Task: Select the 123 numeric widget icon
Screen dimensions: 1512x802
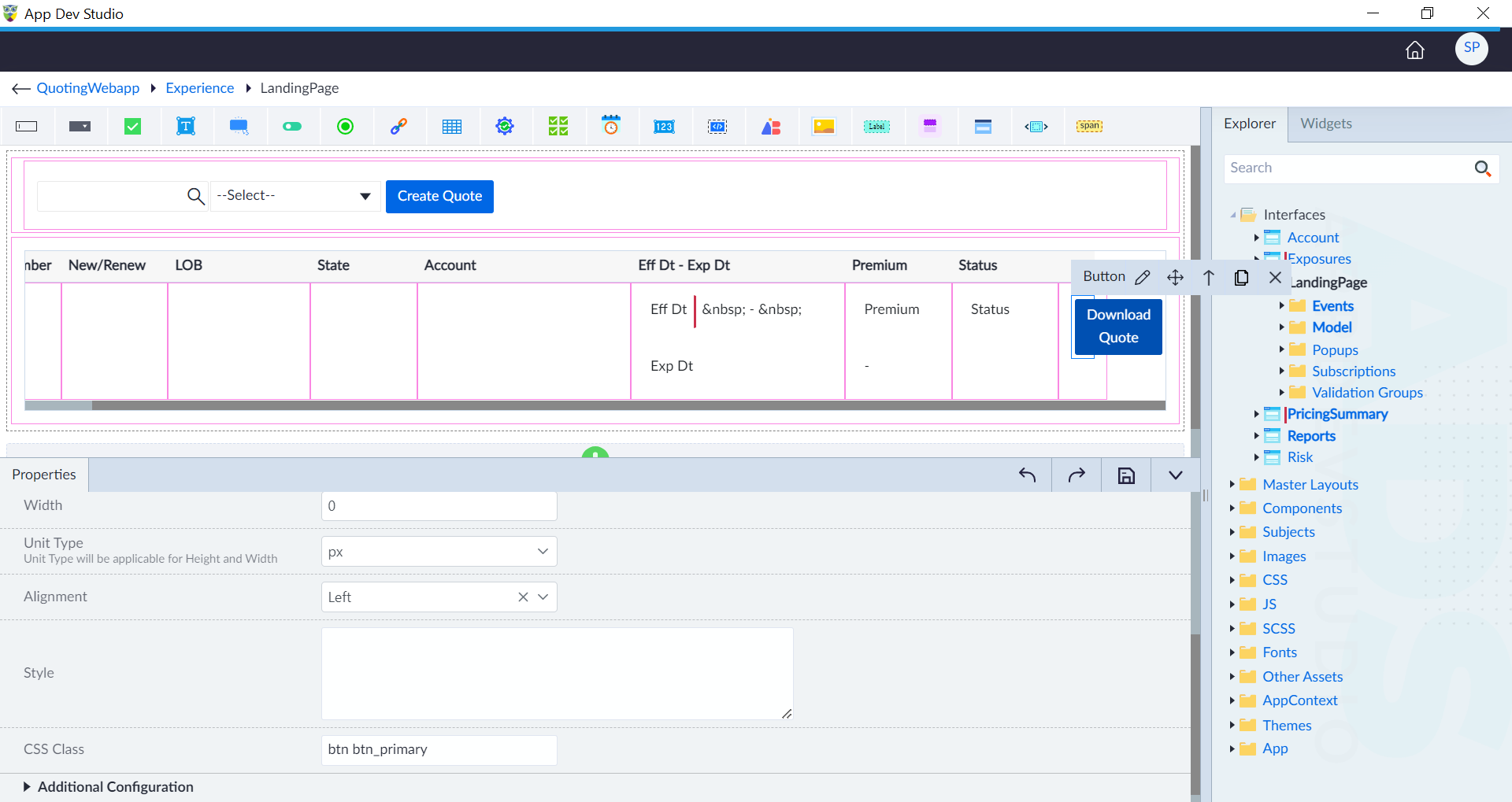Action: click(x=664, y=127)
